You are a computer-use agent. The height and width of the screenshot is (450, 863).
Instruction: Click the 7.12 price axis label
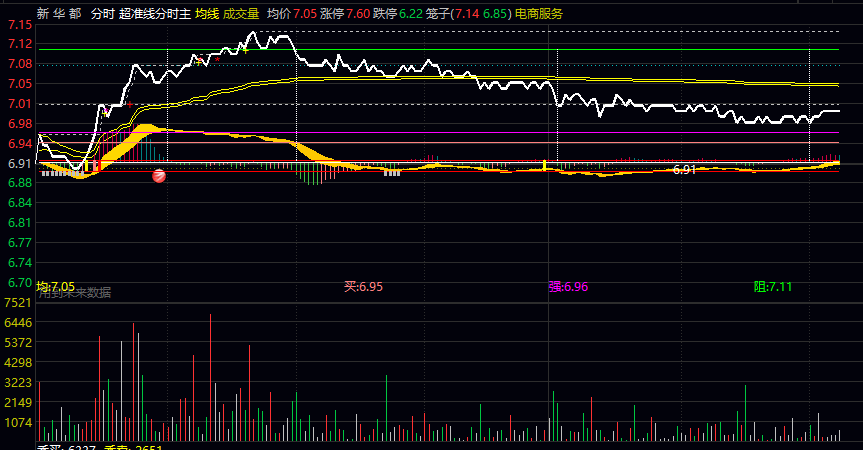click(20, 43)
